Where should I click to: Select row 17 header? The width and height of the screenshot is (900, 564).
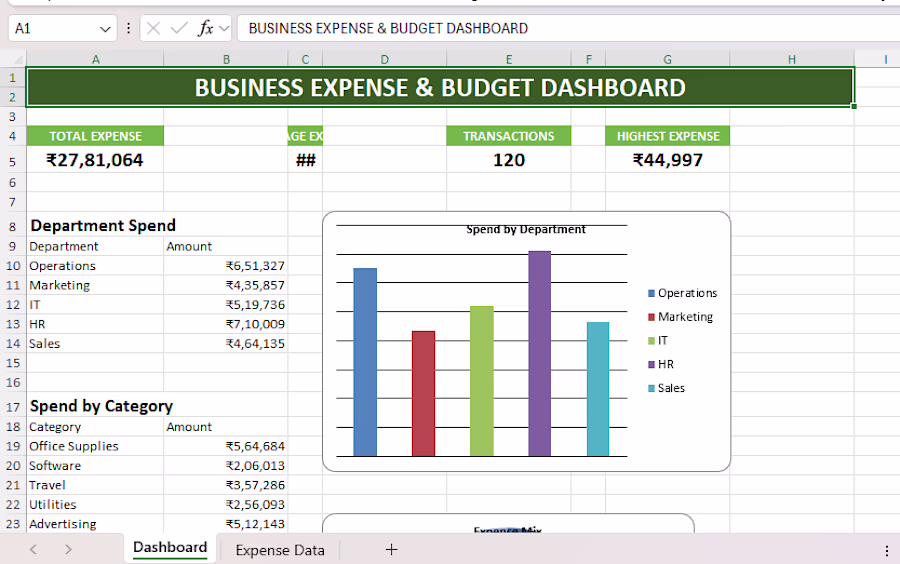click(13, 407)
